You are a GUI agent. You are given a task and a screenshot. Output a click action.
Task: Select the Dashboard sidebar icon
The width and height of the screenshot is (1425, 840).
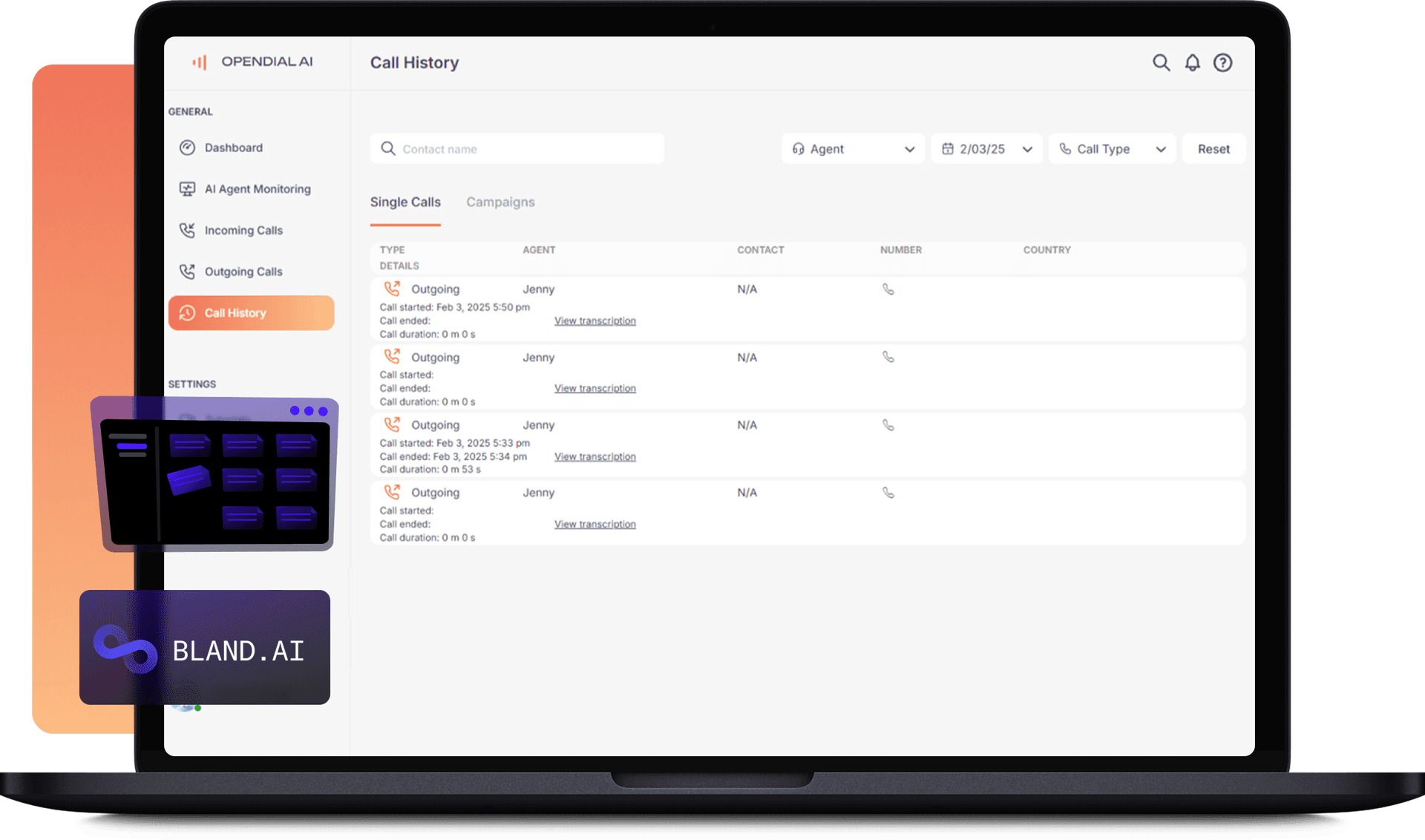(x=187, y=148)
